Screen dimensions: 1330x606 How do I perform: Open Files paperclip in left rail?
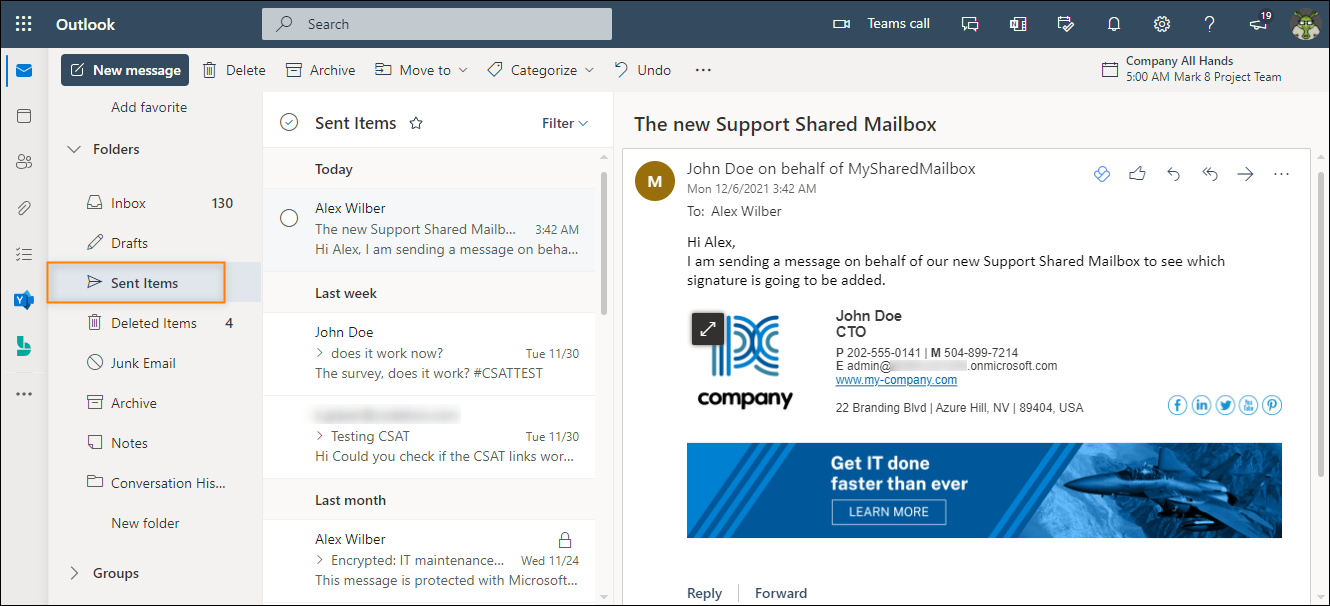(24, 208)
